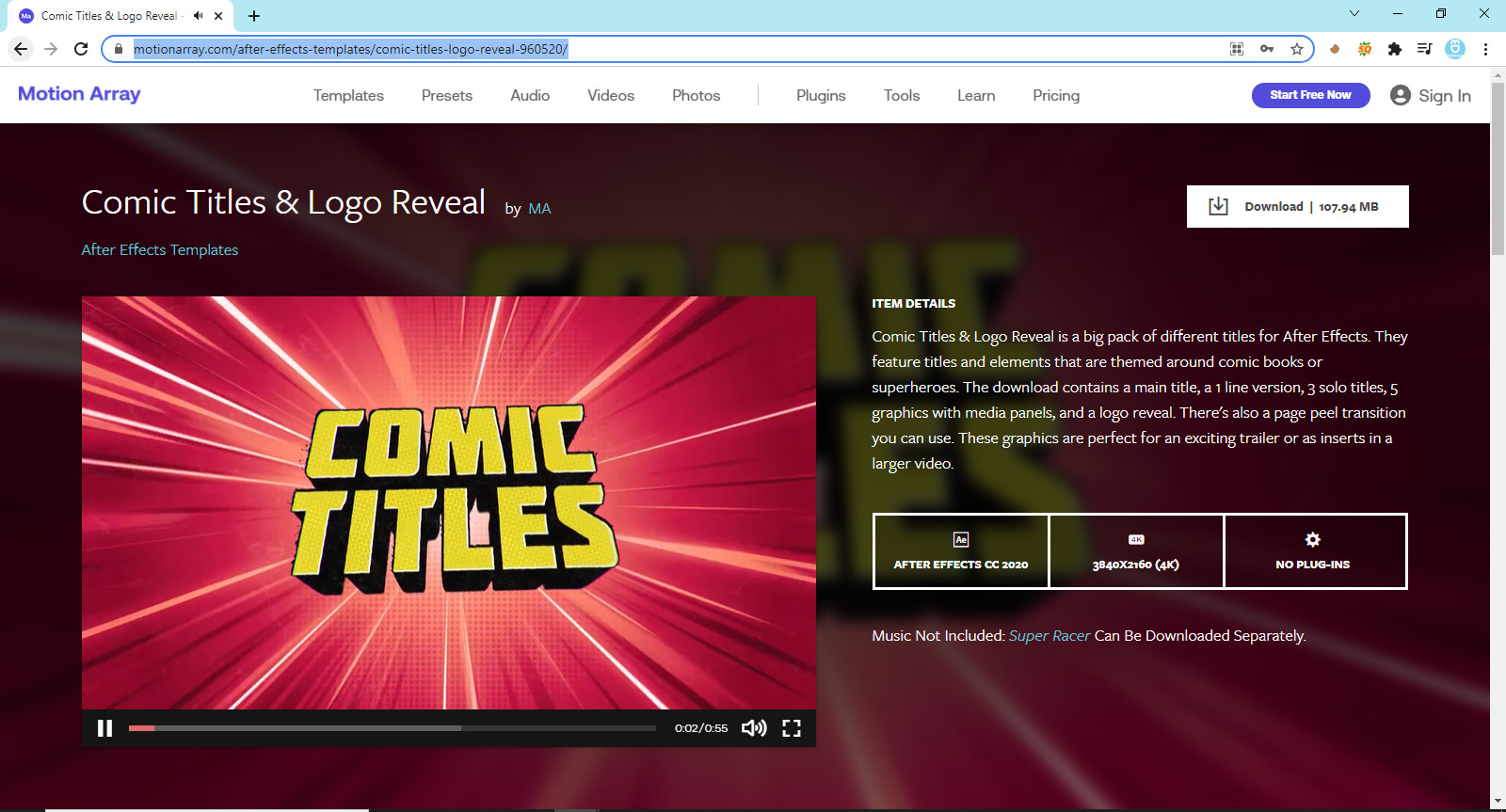
Task: Bookmark this page with the star icon
Action: [1297, 49]
